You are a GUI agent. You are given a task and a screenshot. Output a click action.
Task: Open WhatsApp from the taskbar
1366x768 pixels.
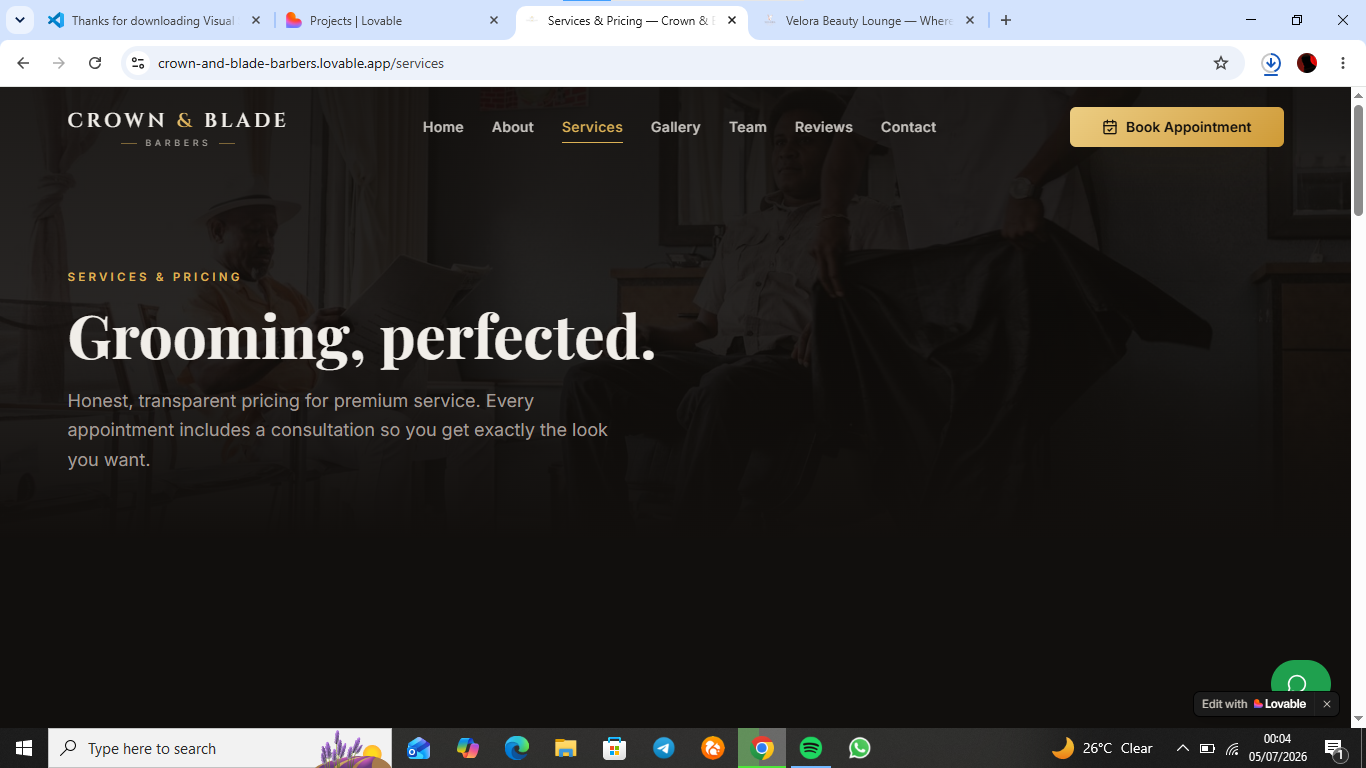860,748
